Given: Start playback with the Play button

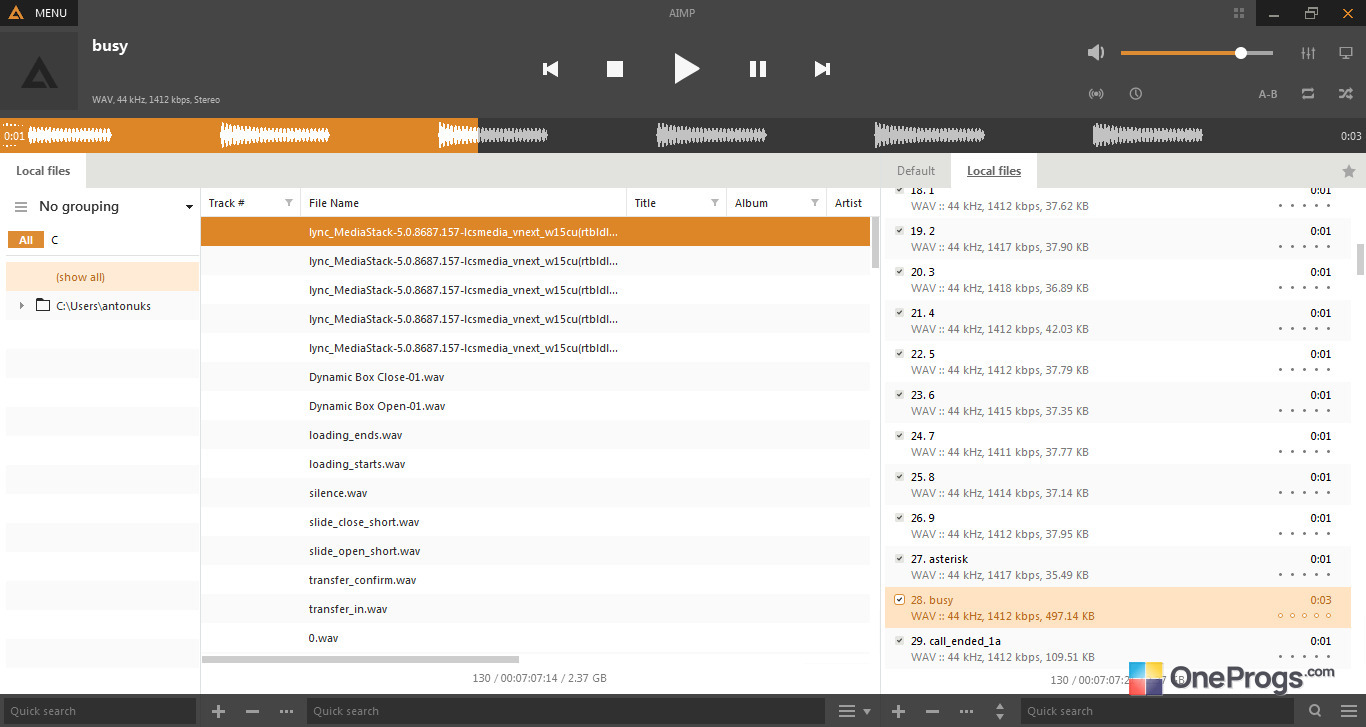Looking at the screenshot, I should [x=686, y=68].
